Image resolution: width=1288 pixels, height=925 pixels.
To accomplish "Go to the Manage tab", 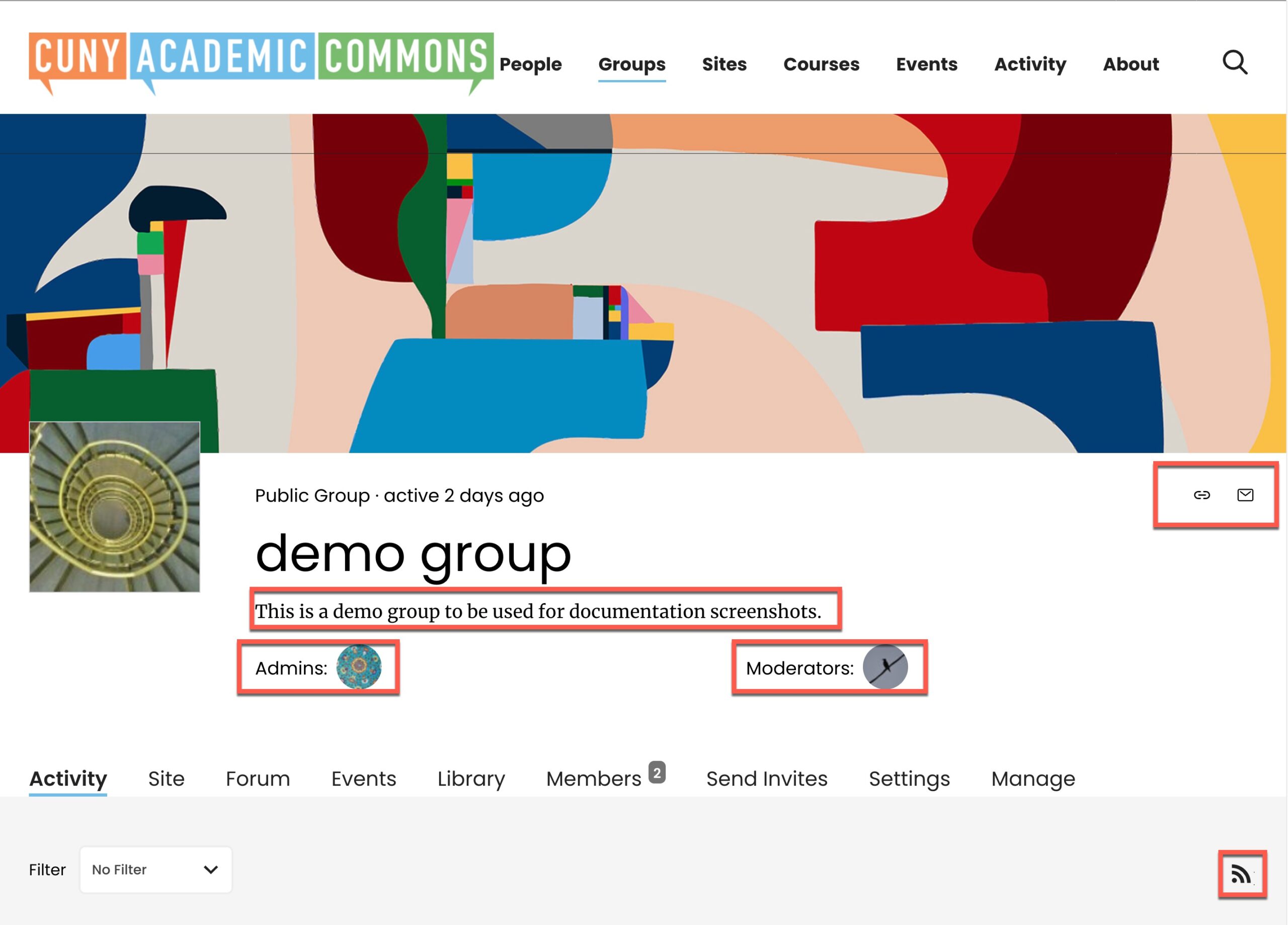I will (x=1032, y=779).
